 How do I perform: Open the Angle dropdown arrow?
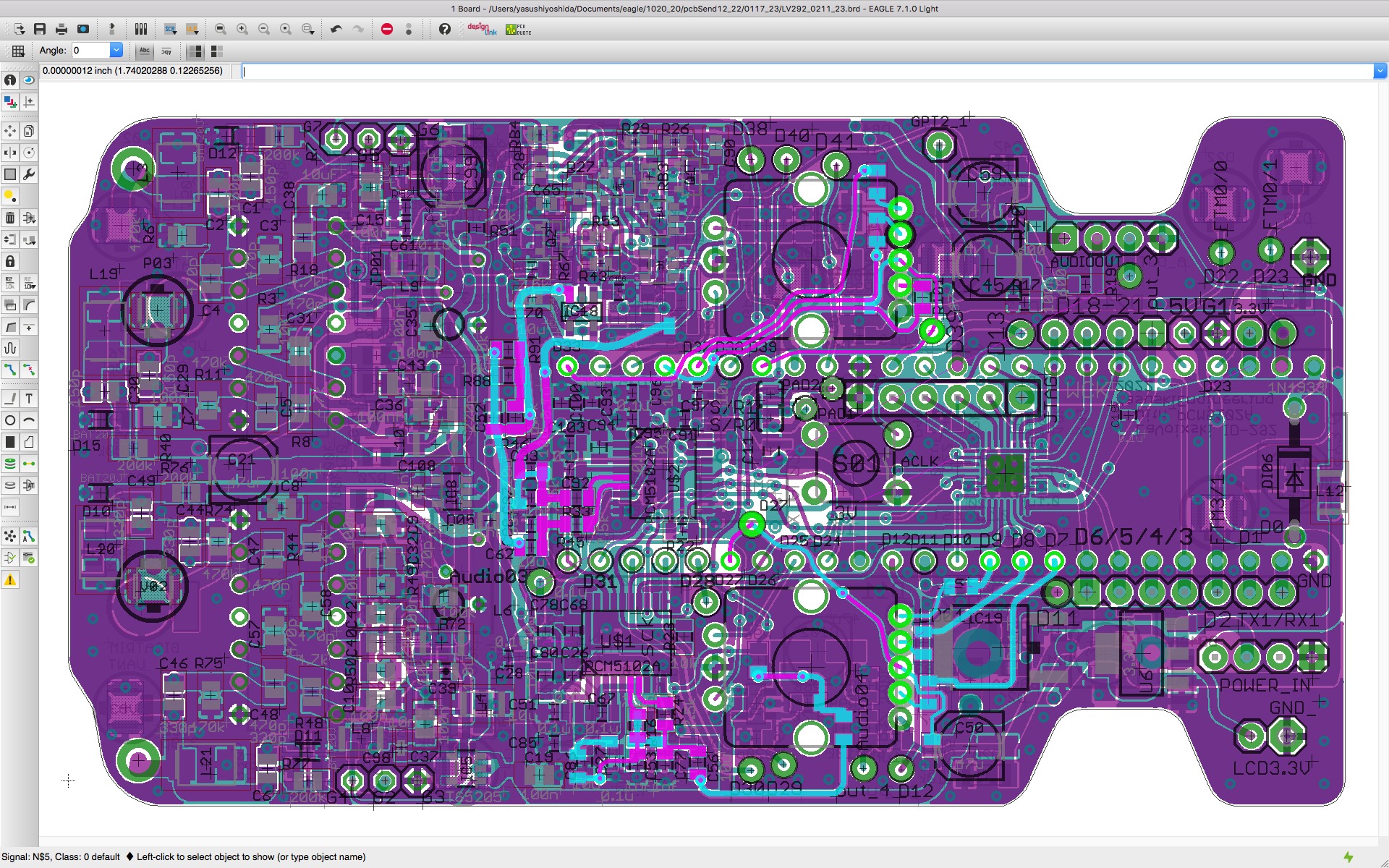click(x=116, y=51)
